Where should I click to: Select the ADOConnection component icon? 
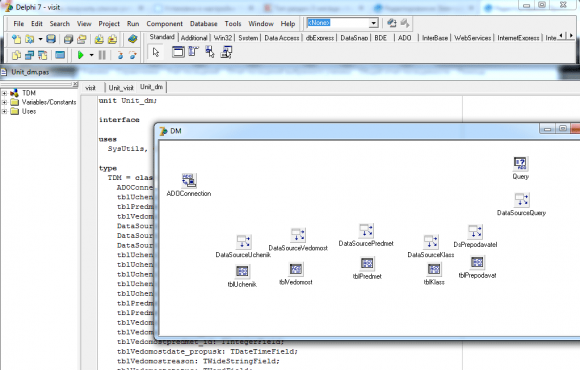click(x=189, y=180)
